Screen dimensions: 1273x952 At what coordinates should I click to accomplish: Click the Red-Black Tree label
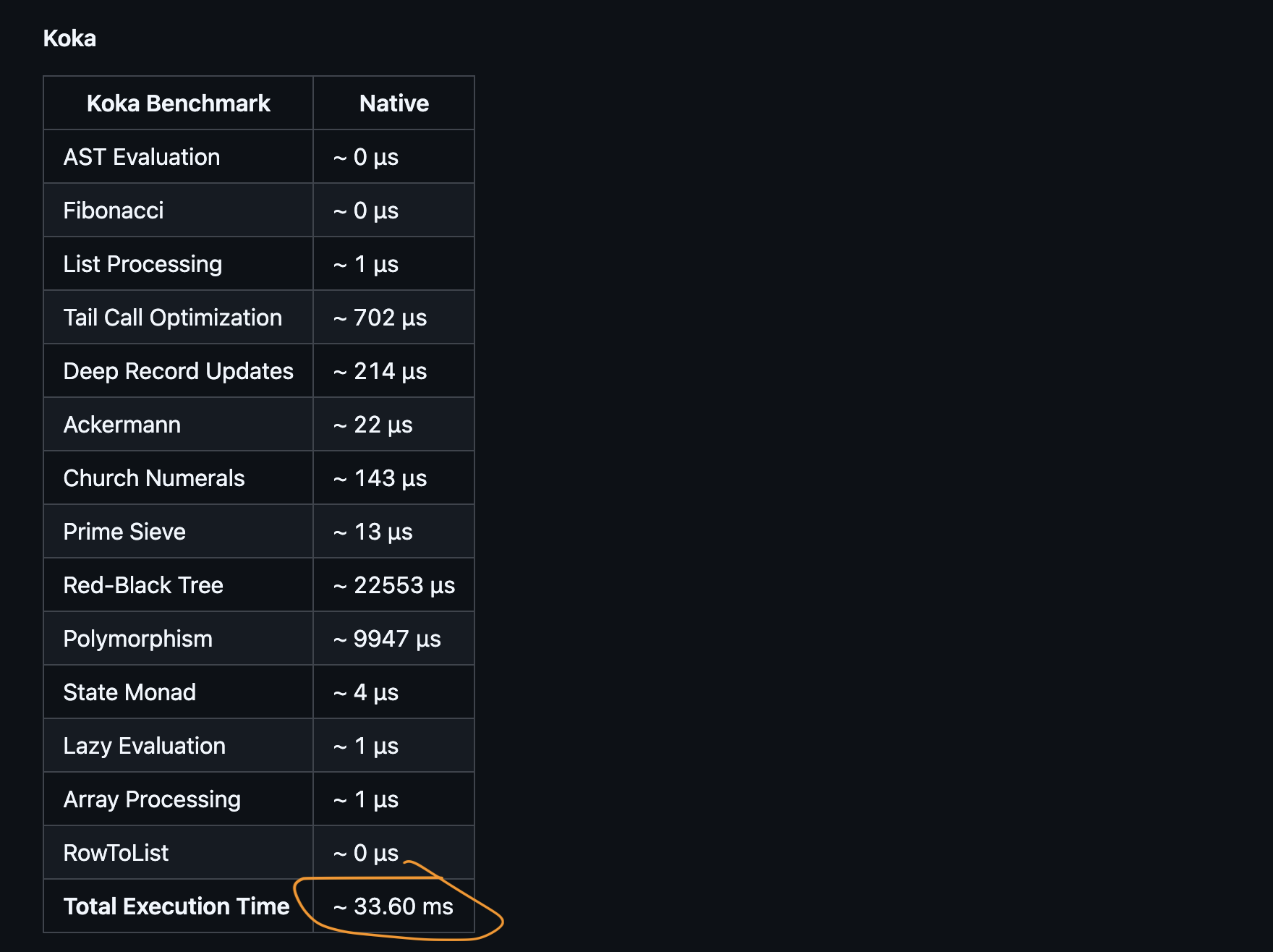pos(143,585)
